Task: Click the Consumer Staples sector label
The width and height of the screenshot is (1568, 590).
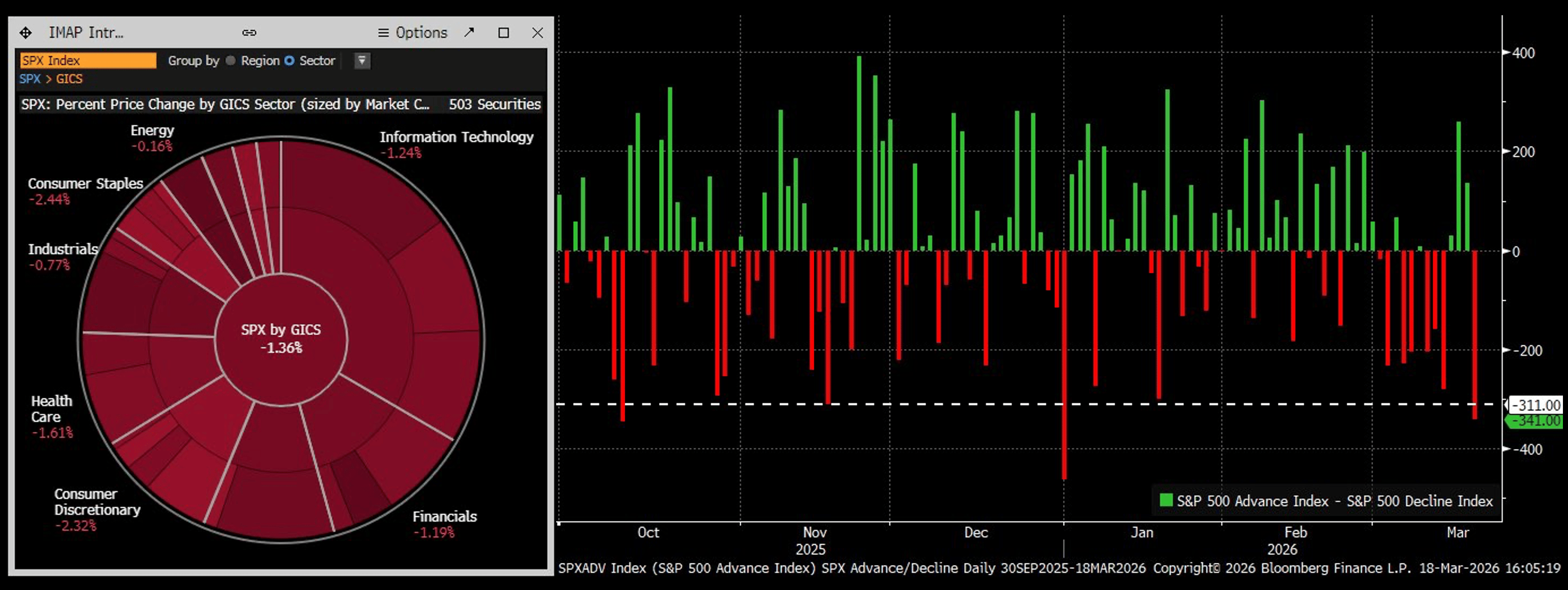Action: click(x=85, y=184)
